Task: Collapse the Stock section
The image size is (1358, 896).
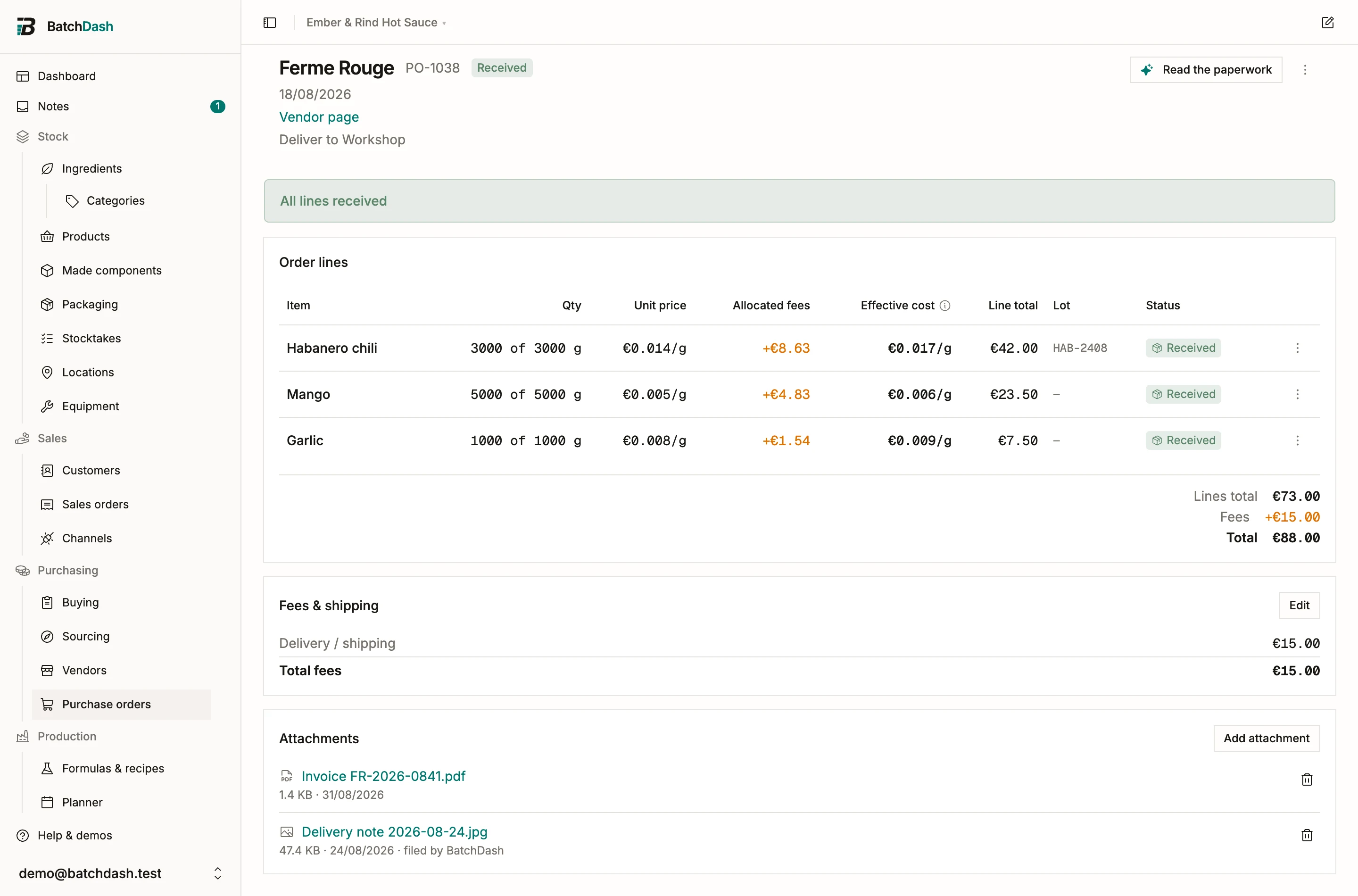Action: 52,137
